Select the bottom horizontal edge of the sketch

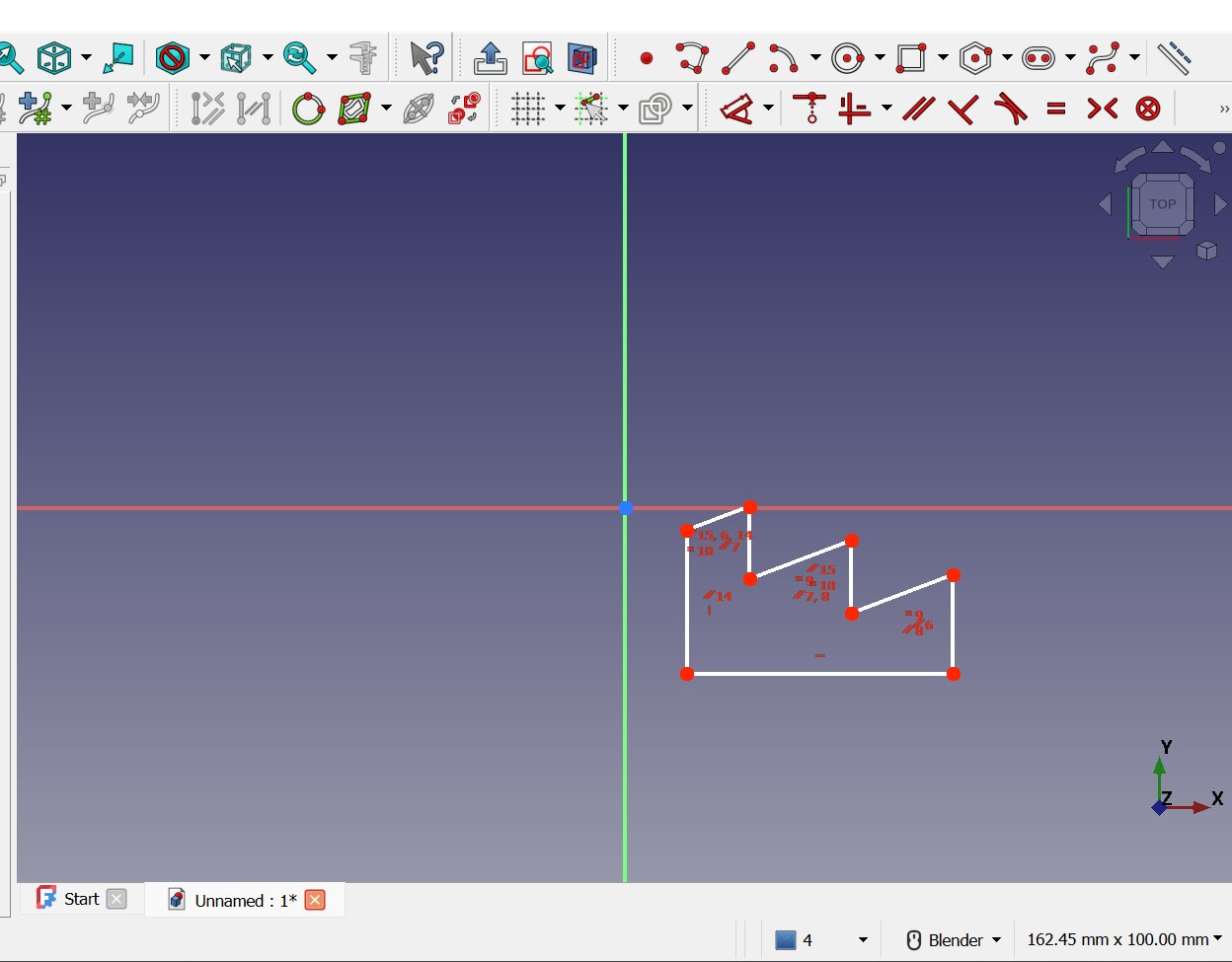tap(819, 674)
